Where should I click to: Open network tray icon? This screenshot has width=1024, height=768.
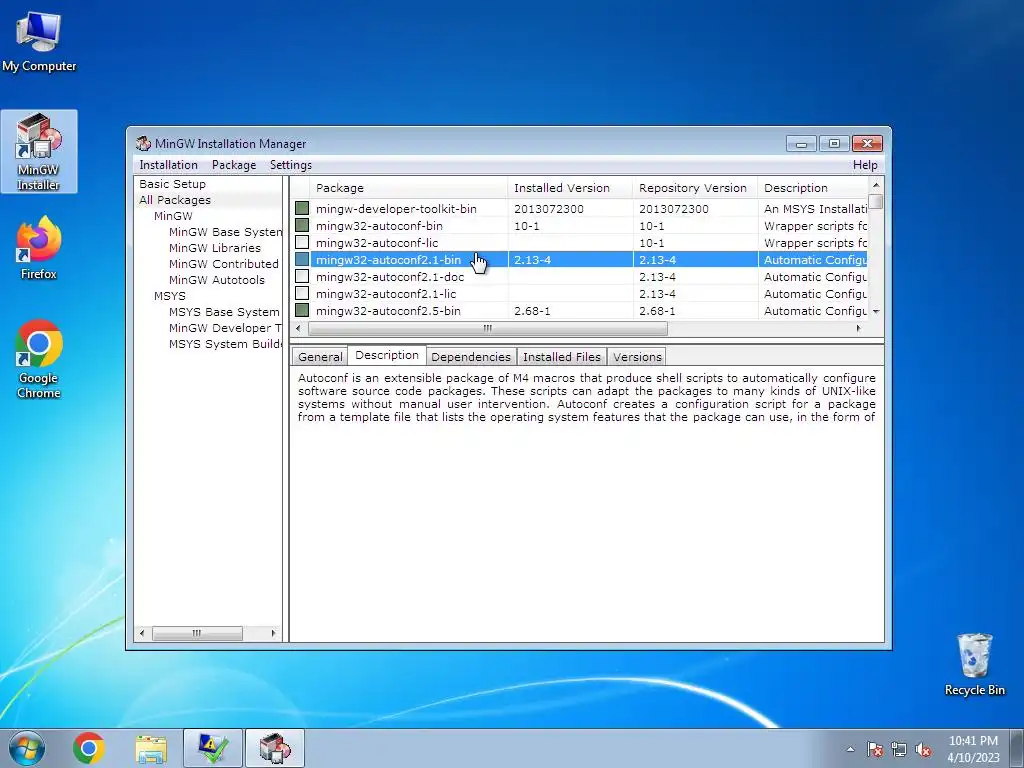point(899,749)
